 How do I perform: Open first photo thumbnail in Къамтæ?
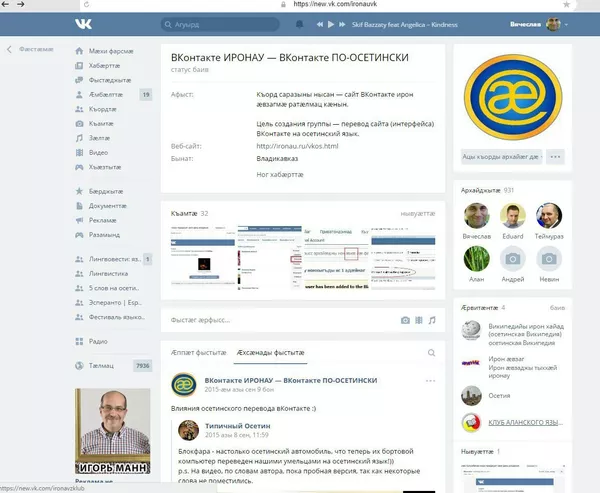point(202,258)
